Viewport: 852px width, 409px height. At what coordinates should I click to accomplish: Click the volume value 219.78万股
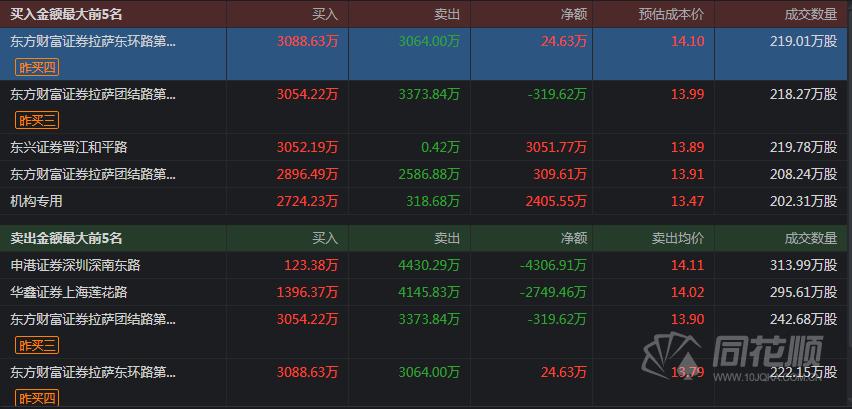[804, 147]
